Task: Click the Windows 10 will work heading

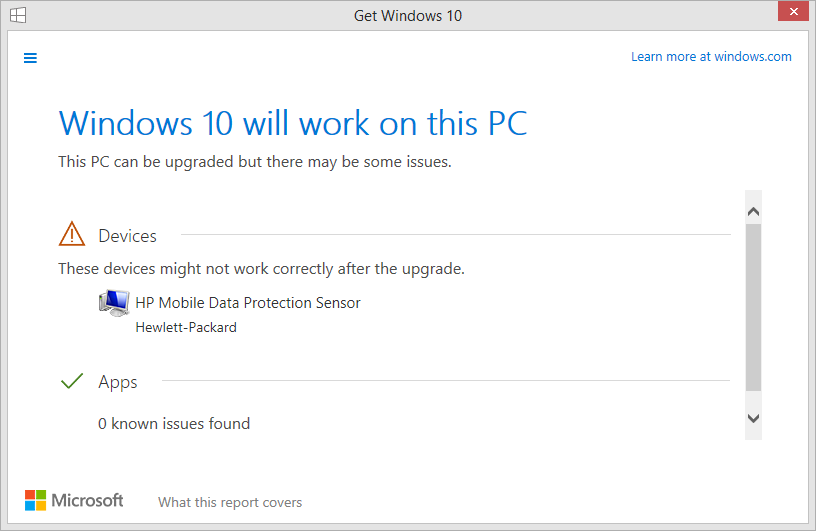Action: (x=293, y=123)
